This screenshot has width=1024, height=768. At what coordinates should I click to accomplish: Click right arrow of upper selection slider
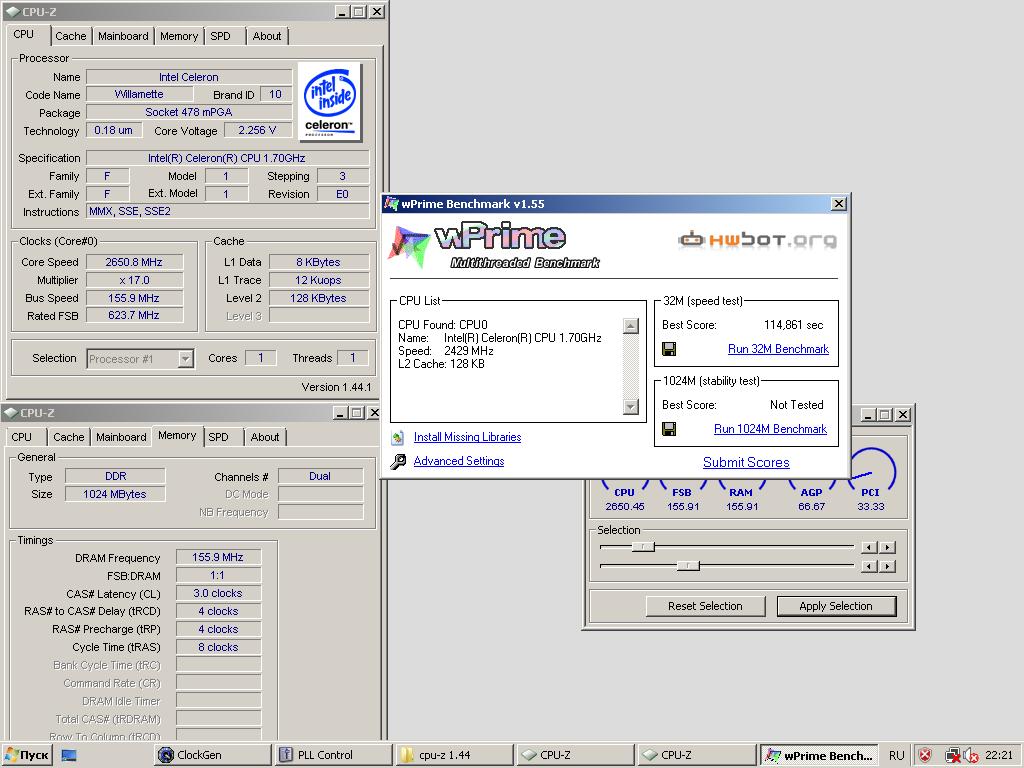887,547
